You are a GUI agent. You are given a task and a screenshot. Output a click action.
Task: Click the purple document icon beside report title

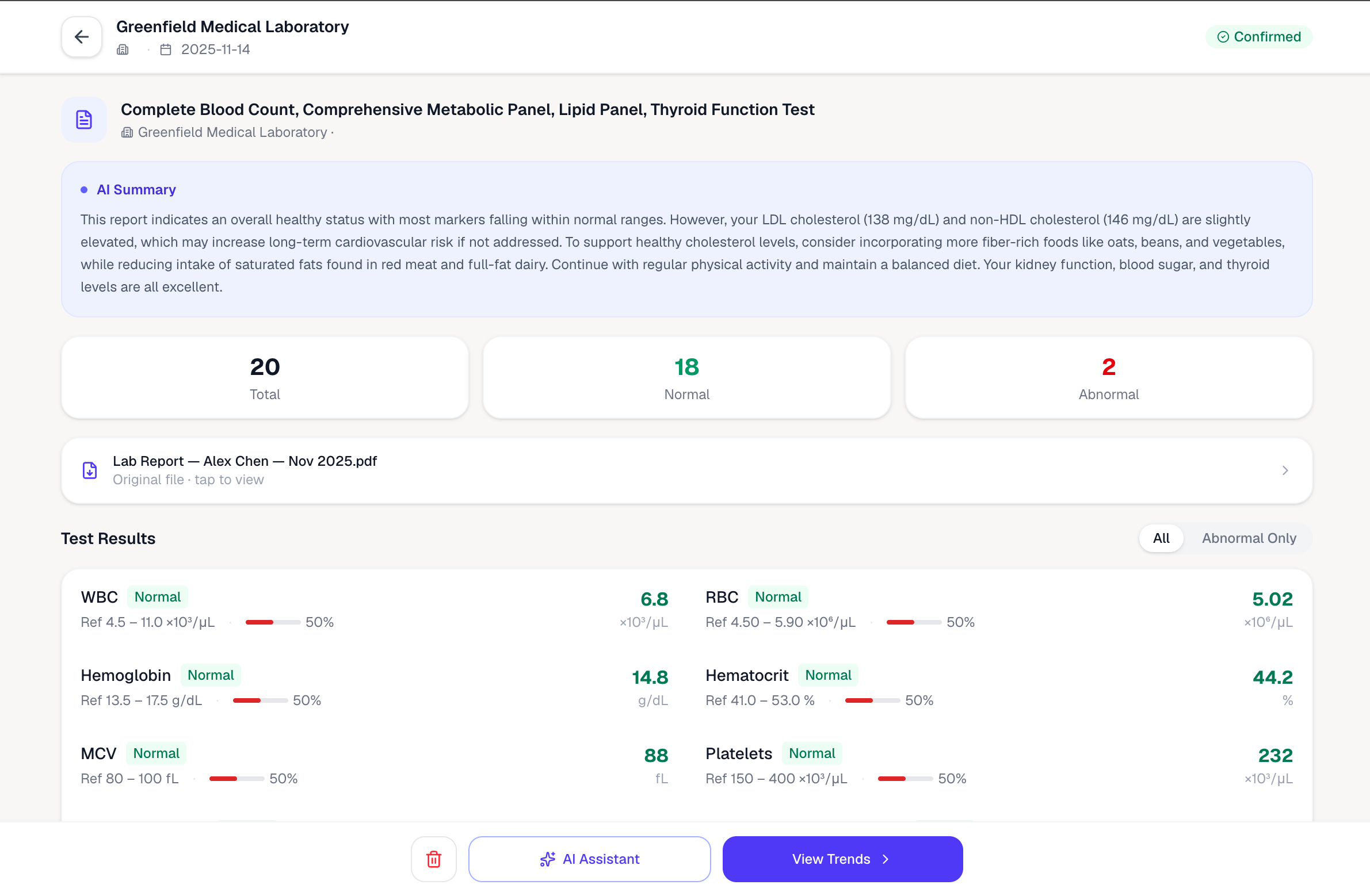coord(84,120)
